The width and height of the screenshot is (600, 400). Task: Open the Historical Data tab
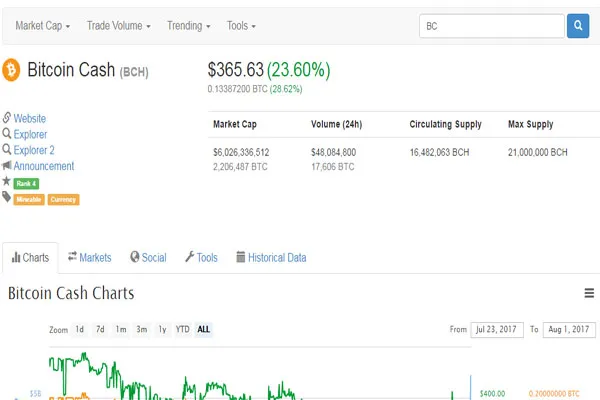(271, 258)
